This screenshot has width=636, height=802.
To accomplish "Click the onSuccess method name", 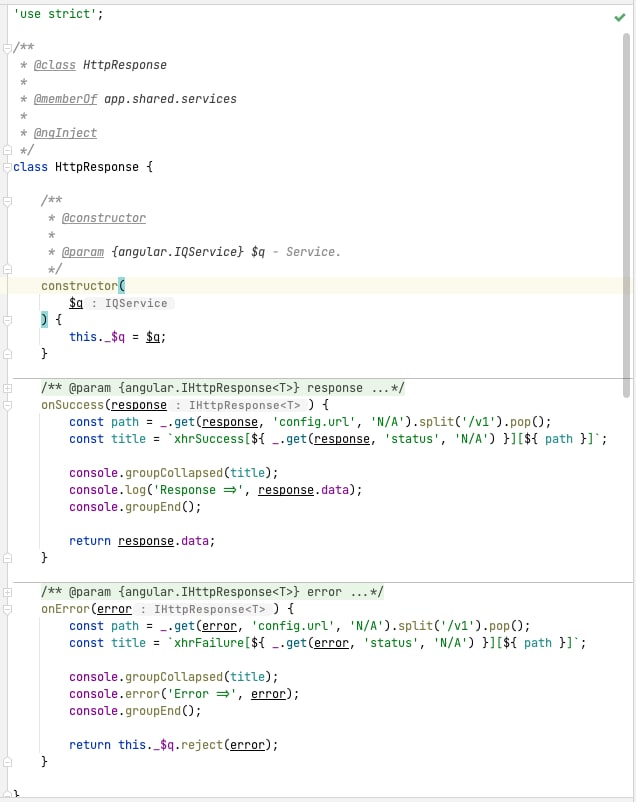I will click(72, 405).
